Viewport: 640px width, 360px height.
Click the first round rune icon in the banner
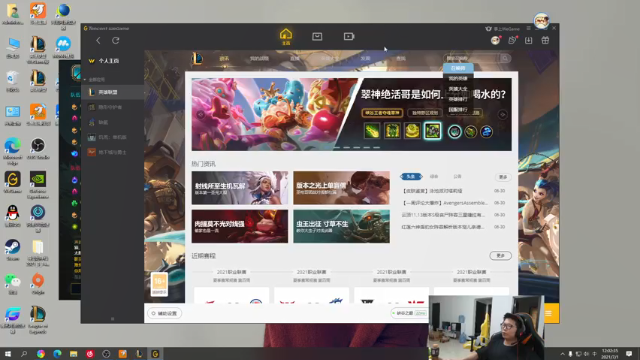[x=455, y=132]
